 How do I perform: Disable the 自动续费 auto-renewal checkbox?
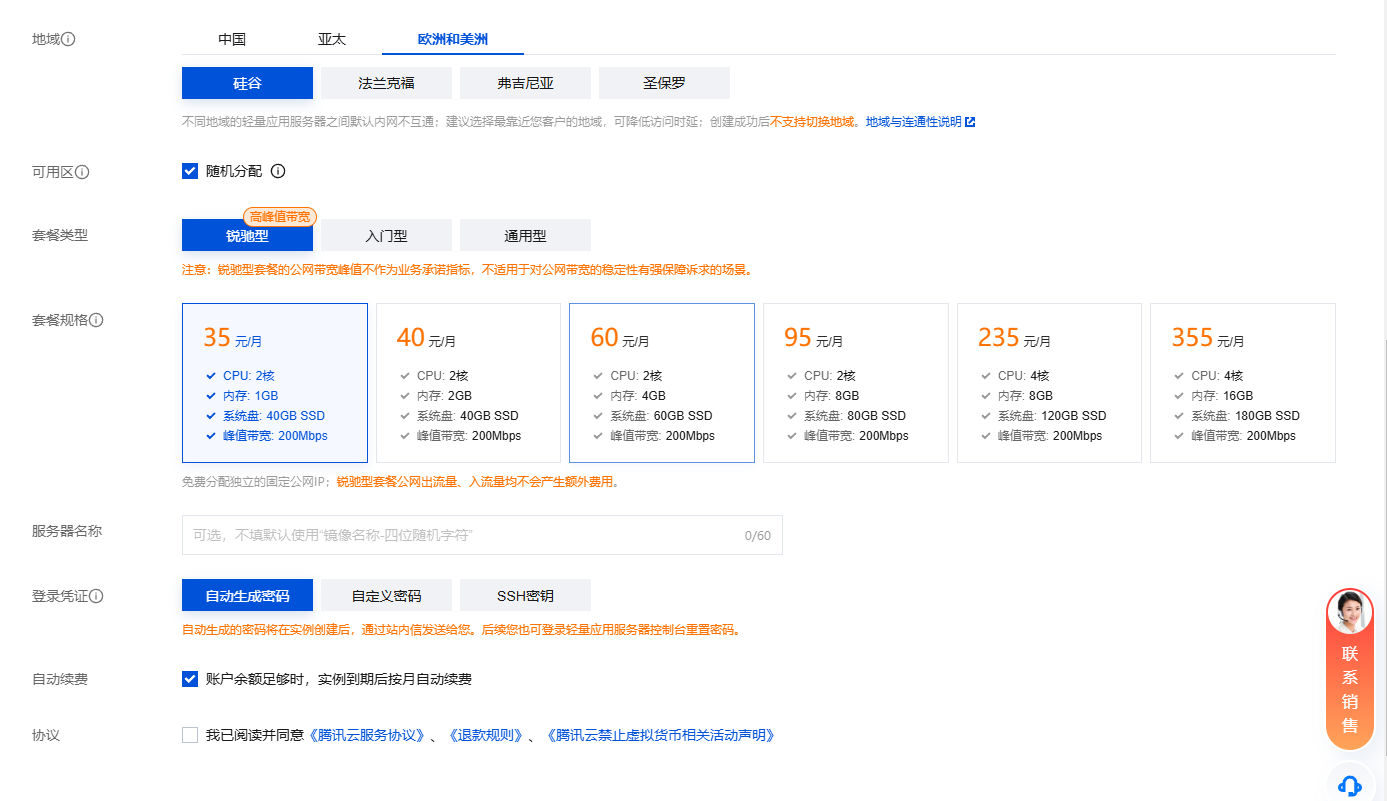(190, 679)
